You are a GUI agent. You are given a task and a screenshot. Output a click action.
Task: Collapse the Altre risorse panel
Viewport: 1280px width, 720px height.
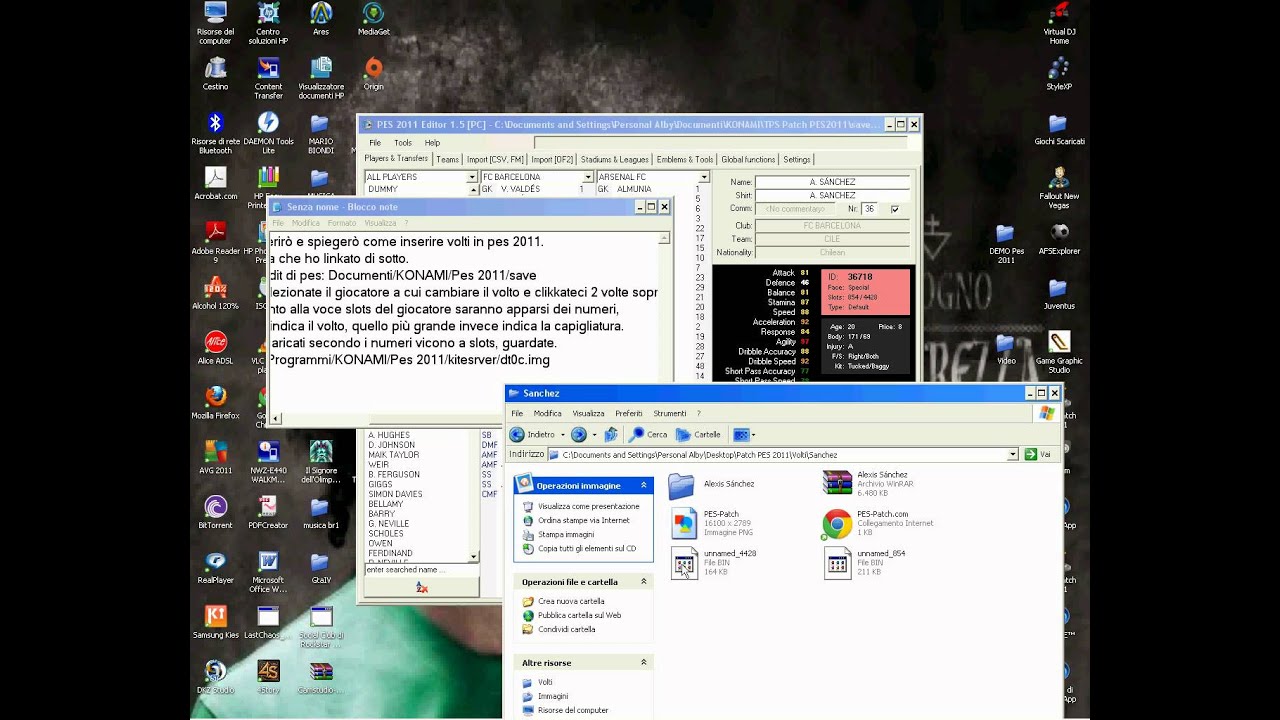(644, 662)
